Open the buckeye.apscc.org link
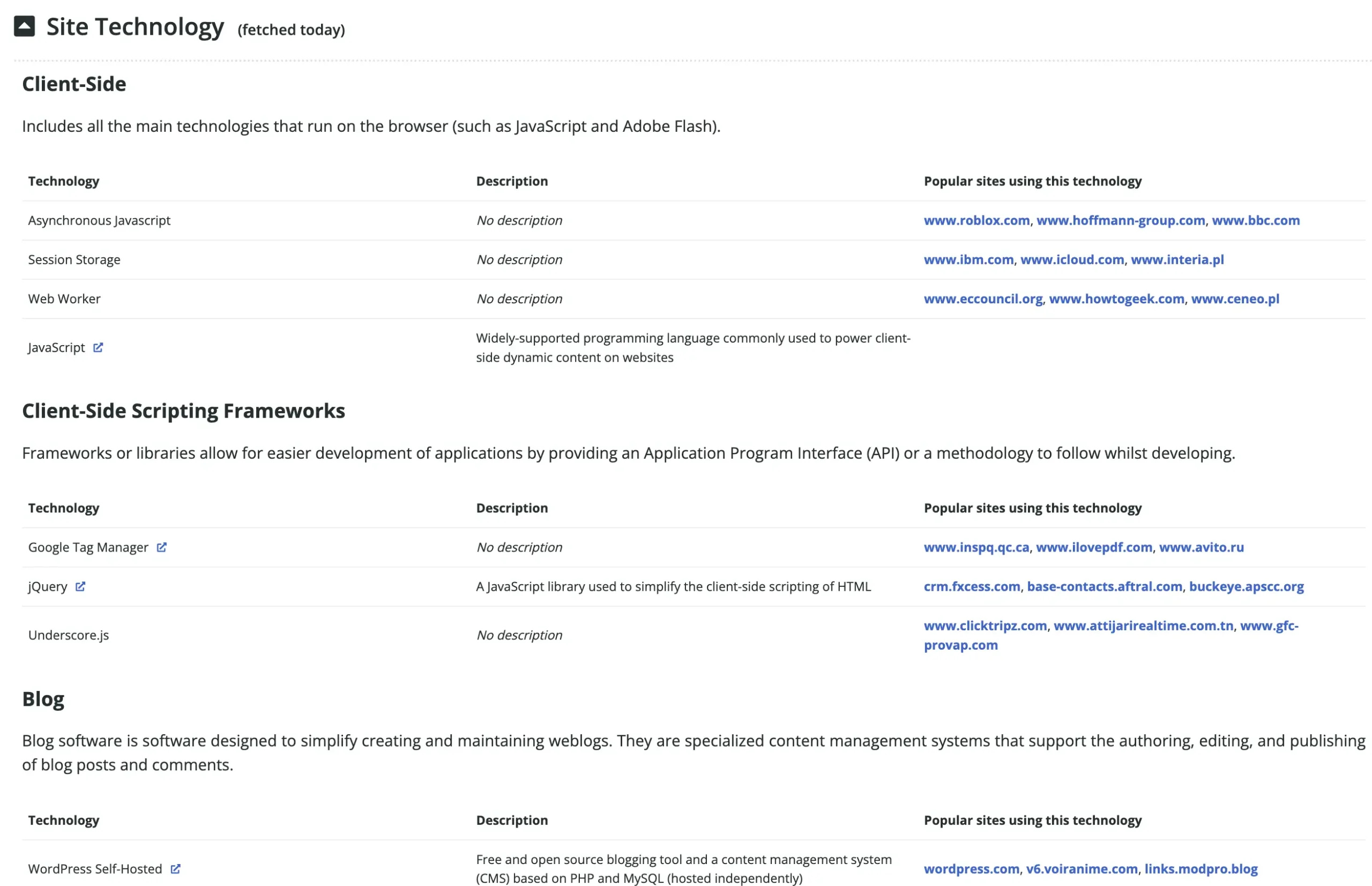Viewport: 1372px width, 886px height. point(1247,586)
